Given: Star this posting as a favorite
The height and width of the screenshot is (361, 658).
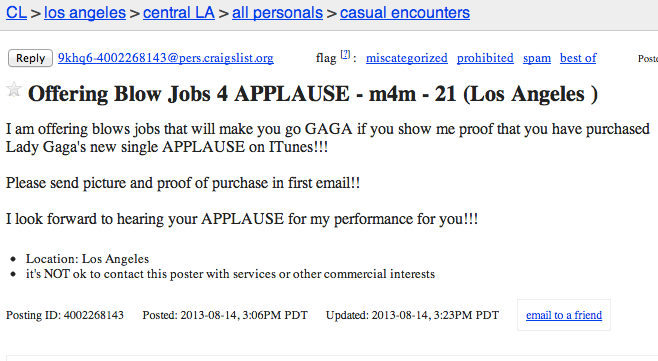Looking at the screenshot, I should pos(14,89).
